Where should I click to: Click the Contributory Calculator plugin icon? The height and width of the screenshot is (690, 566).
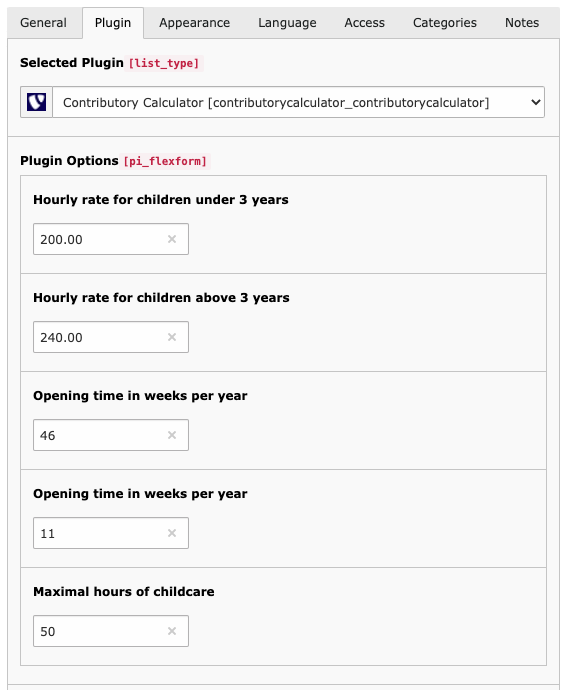coord(37,102)
